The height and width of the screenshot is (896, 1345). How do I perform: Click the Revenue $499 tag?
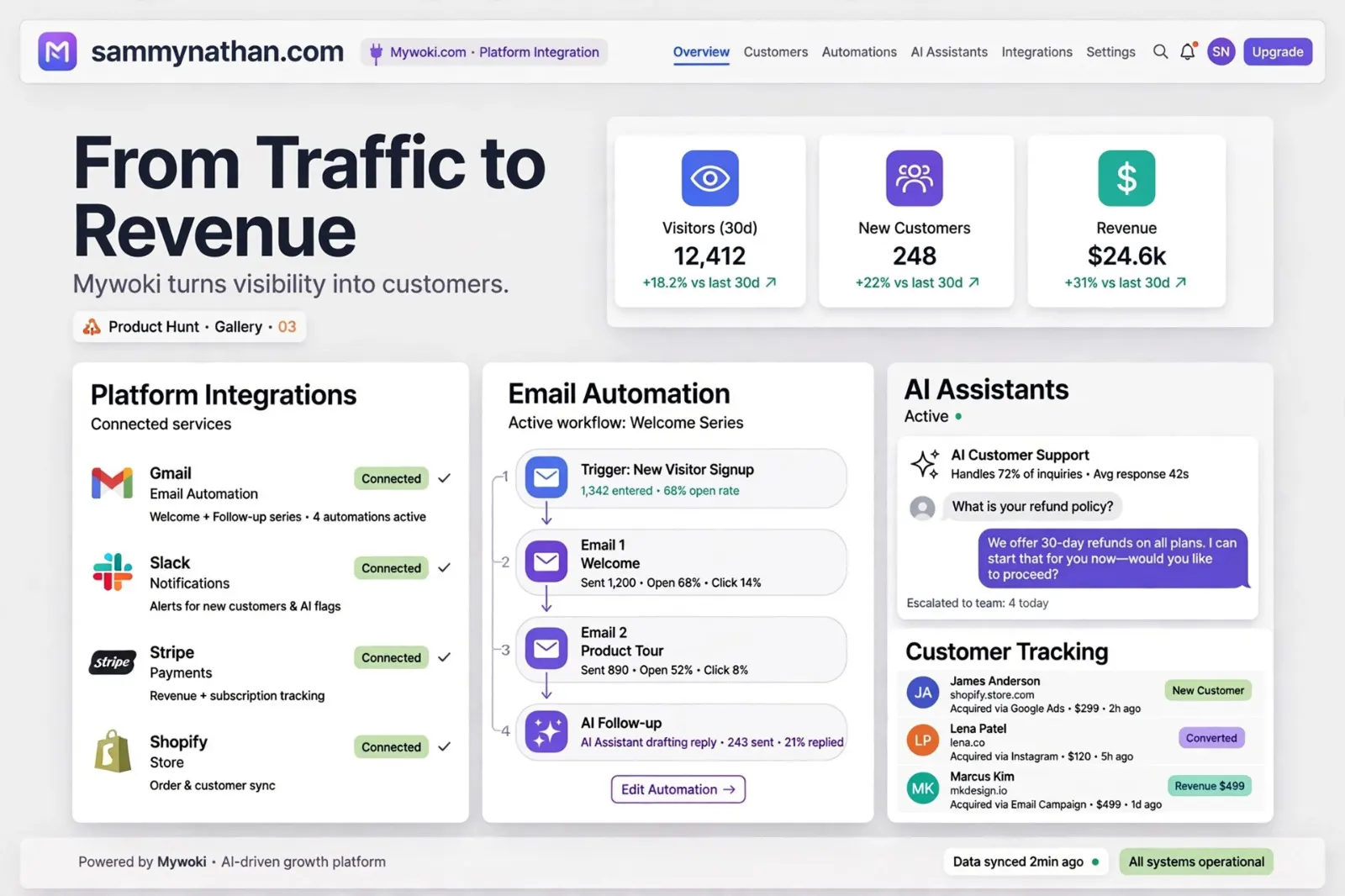pyautogui.click(x=1209, y=786)
